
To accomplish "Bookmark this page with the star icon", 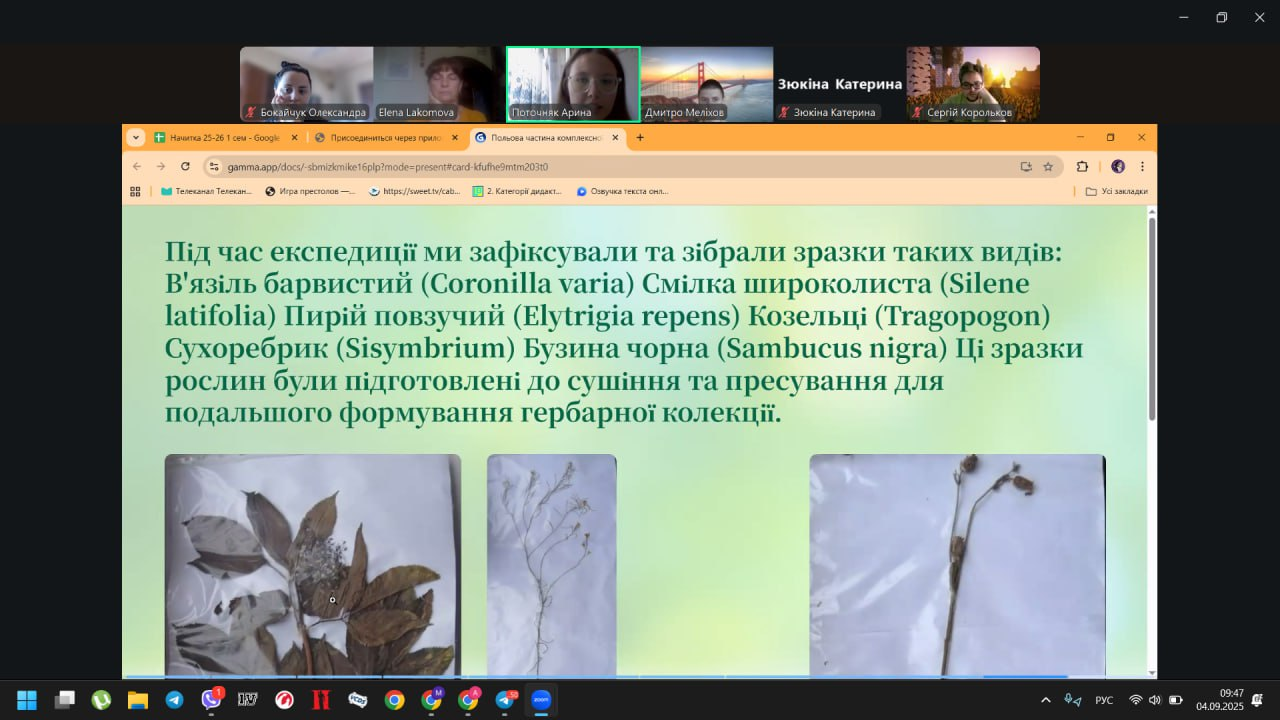I will coord(1048,166).
